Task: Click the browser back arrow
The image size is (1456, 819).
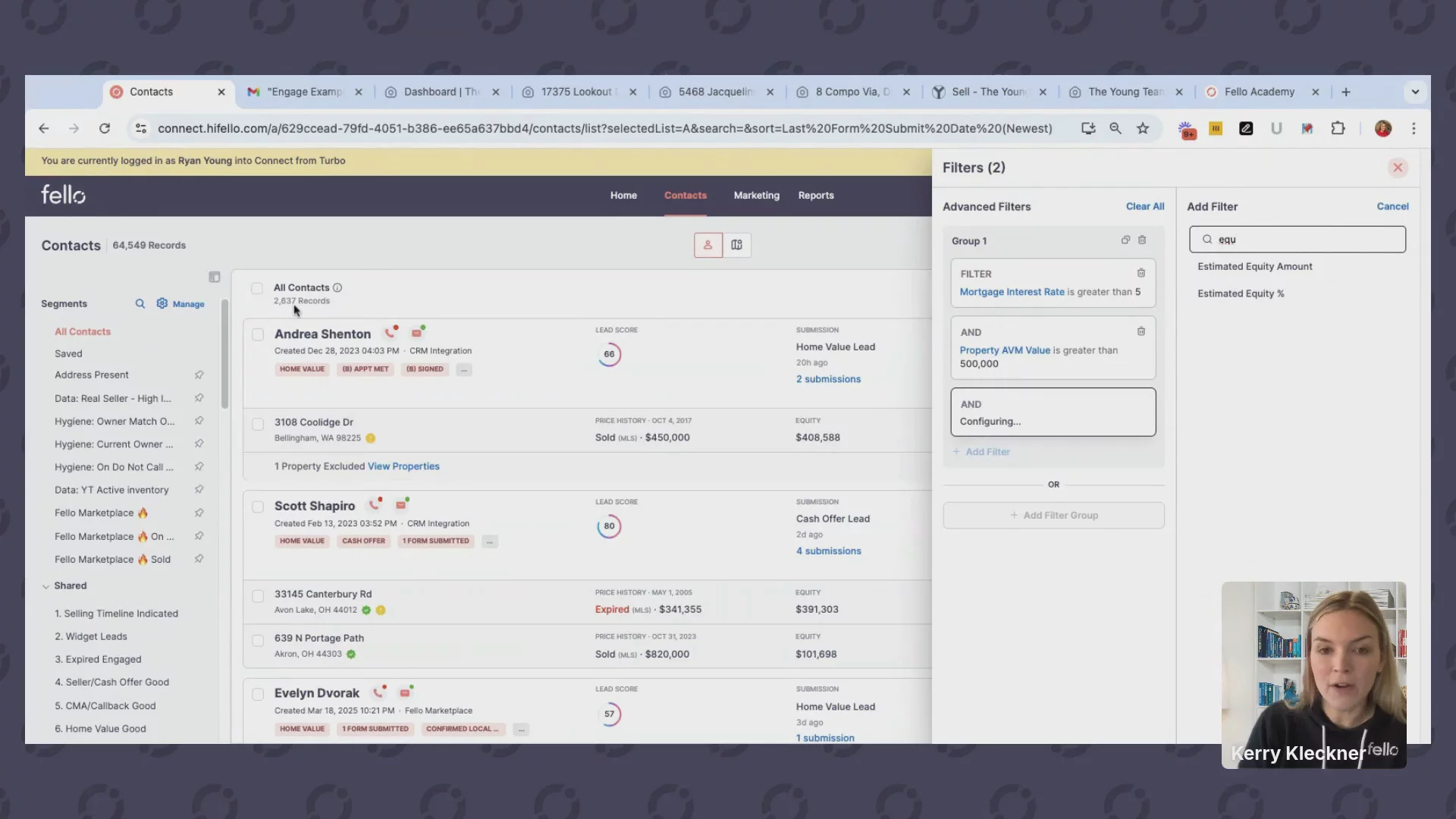Action: pyautogui.click(x=44, y=129)
